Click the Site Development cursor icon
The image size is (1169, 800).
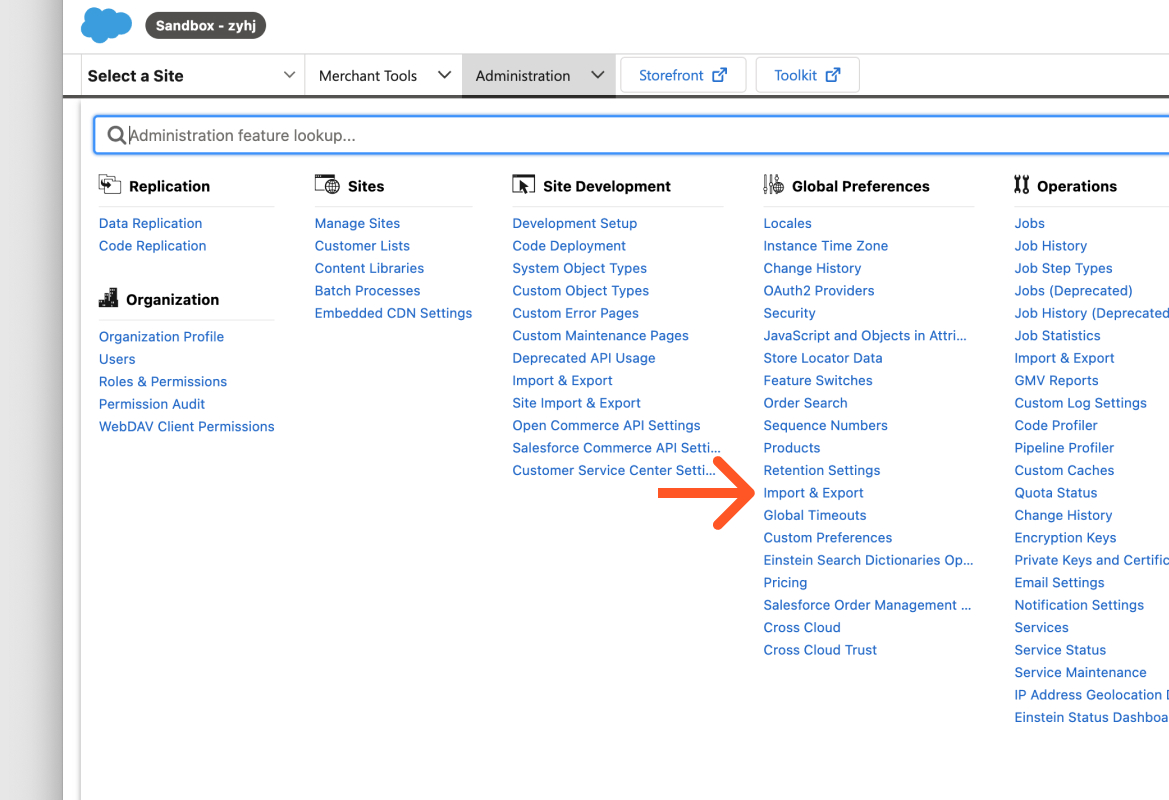tap(523, 184)
